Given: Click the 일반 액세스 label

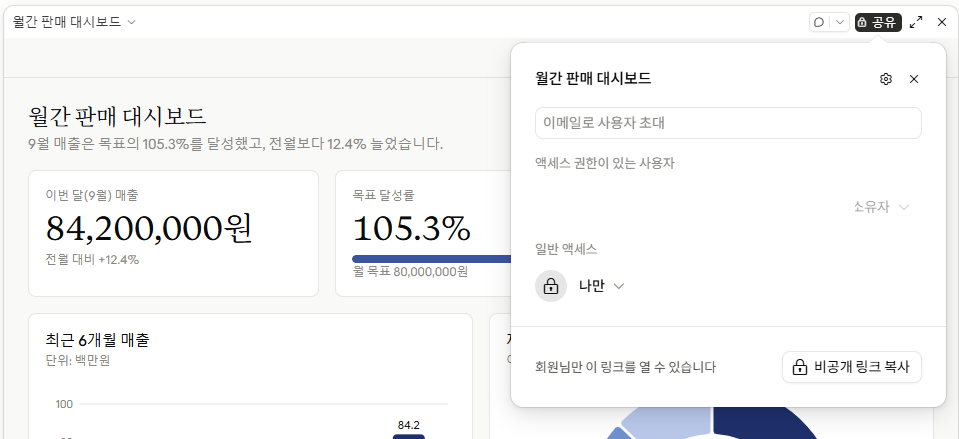Looking at the screenshot, I should click(x=566, y=249).
